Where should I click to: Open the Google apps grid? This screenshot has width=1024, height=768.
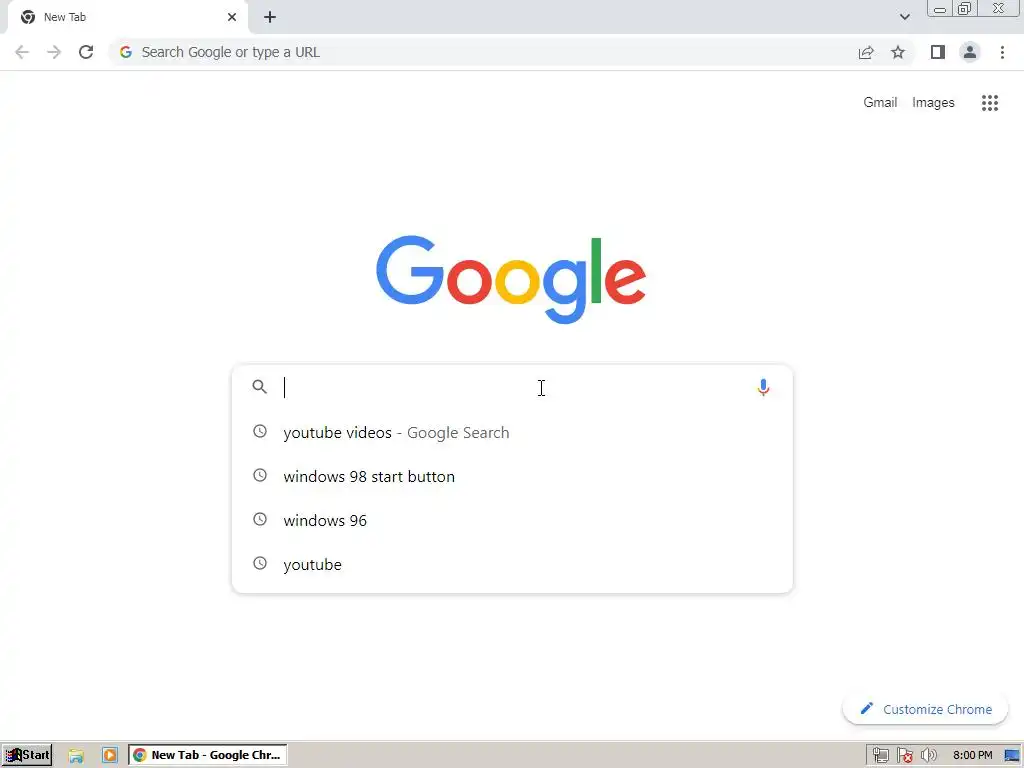[989, 103]
